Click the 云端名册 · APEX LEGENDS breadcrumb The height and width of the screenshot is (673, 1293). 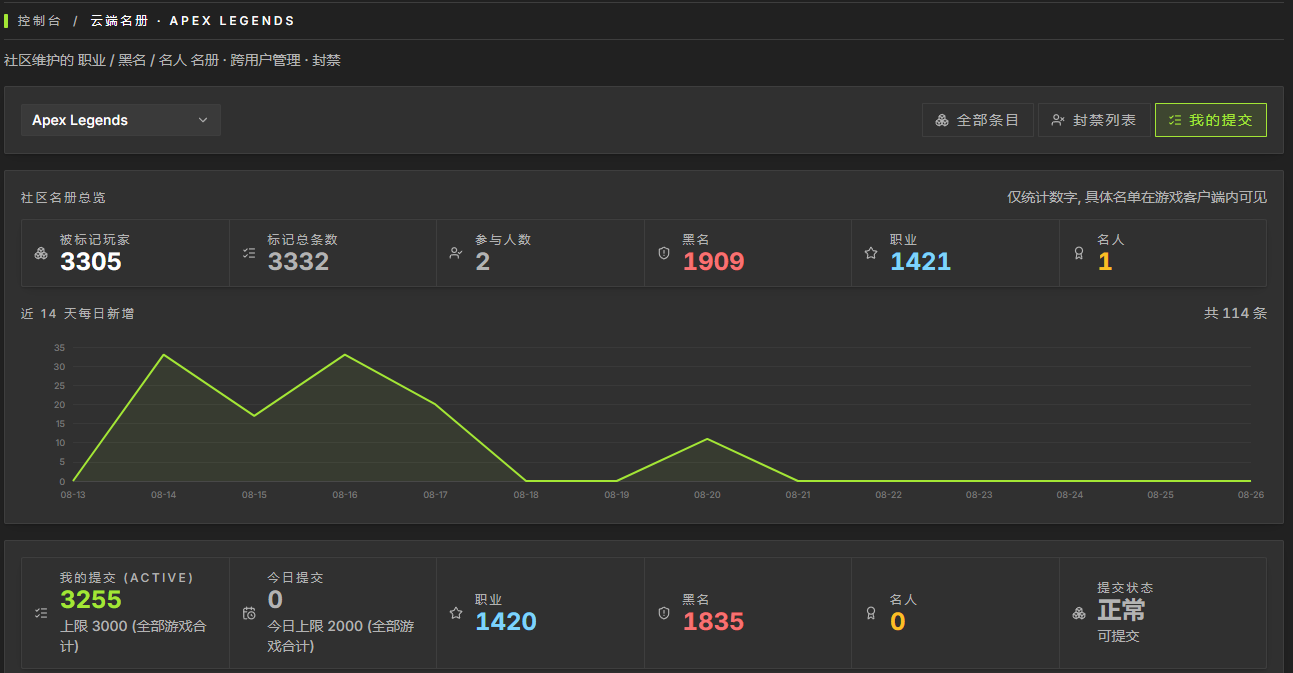coord(193,20)
